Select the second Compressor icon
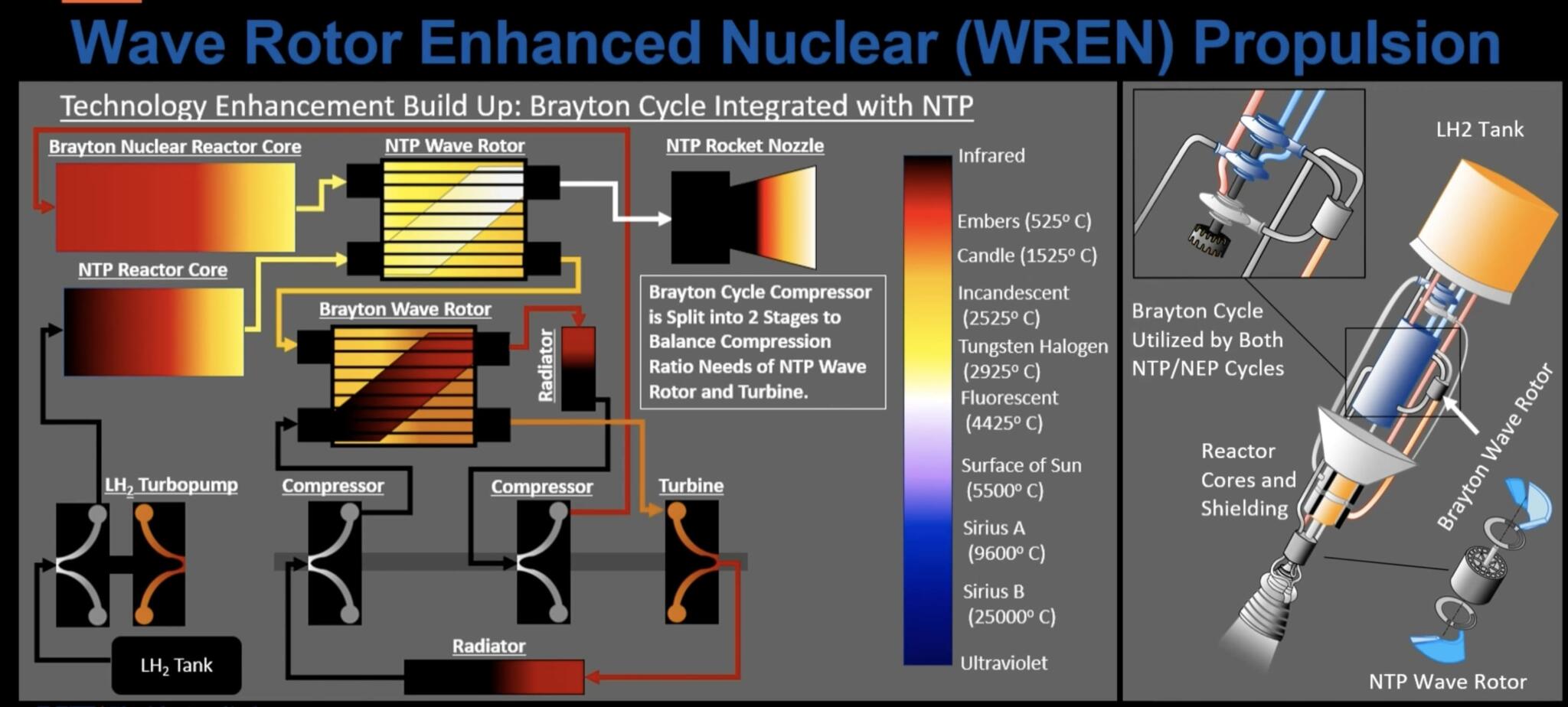The image size is (1568, 707). pos(544,562)
